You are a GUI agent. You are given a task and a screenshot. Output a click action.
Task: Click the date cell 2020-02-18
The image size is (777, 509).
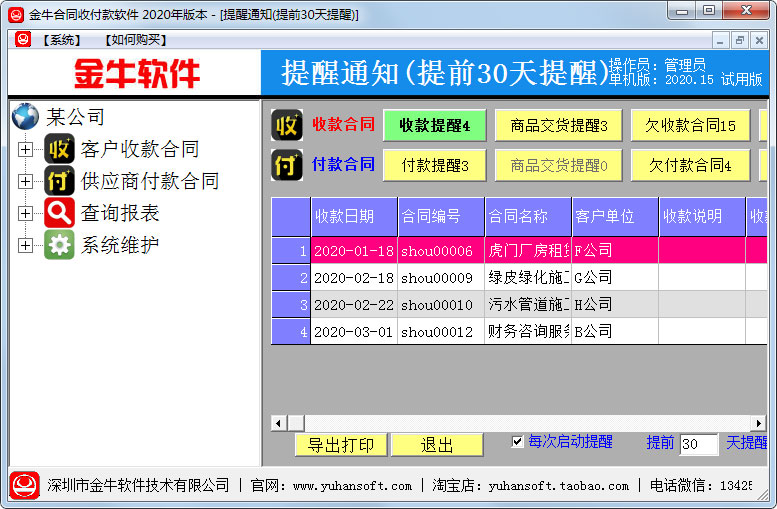[x=354, y=278]
